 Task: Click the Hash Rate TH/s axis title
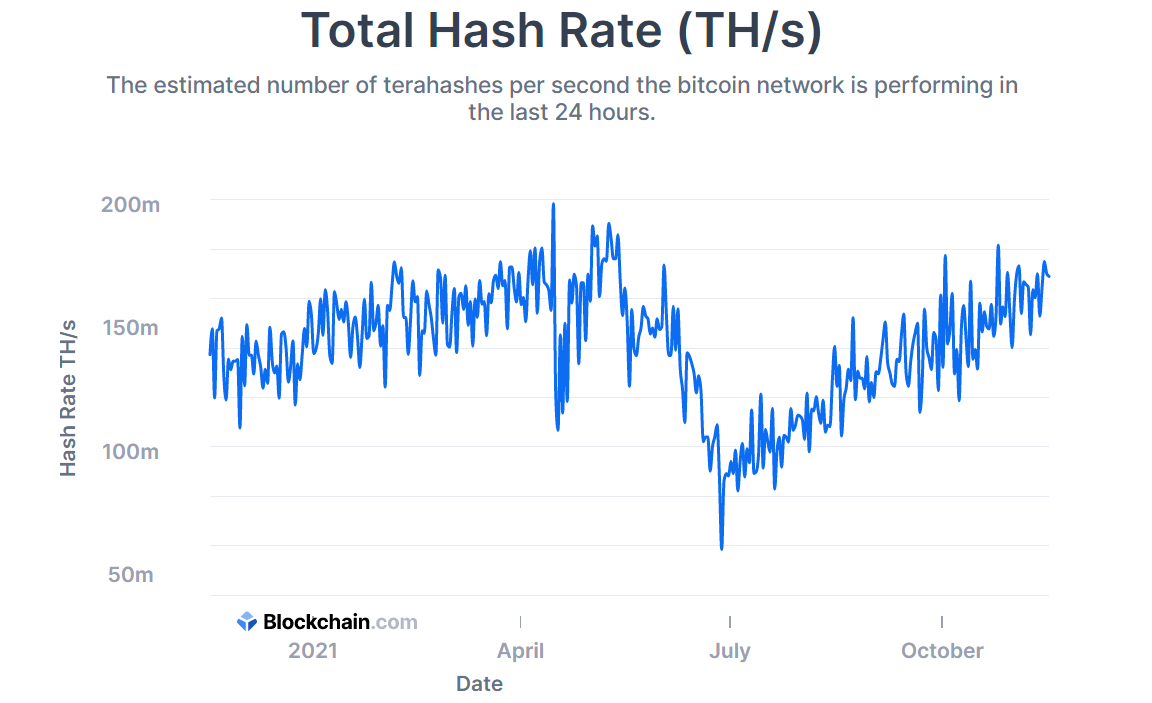[68, 398]
